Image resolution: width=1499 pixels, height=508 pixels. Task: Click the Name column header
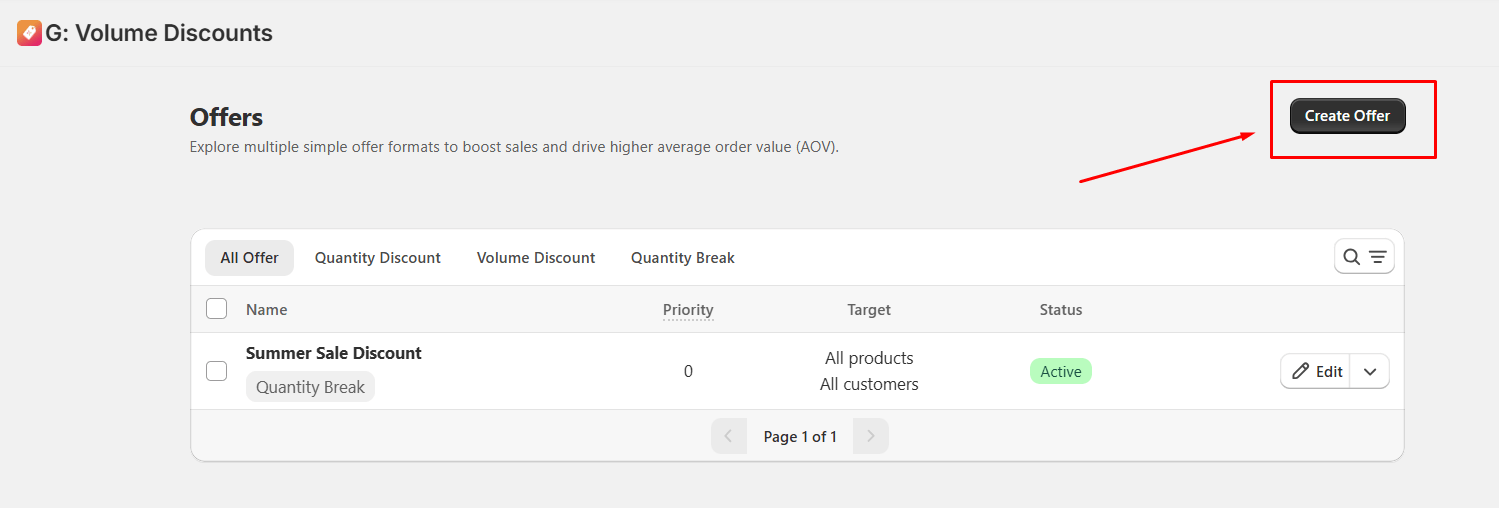pyautogui.click(x=267, y=310)
